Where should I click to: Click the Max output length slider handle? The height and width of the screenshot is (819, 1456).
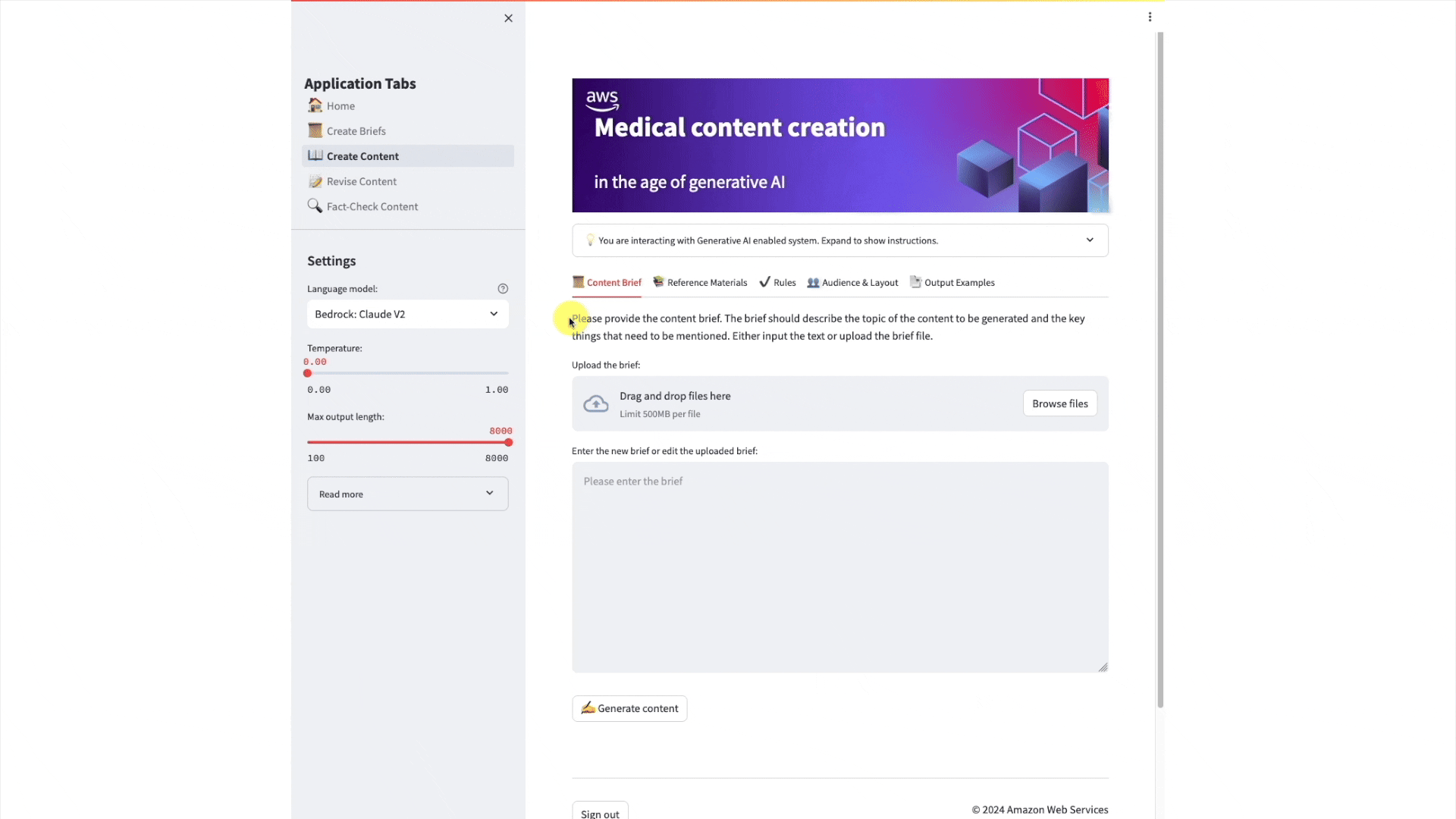[x=509, y=442]
